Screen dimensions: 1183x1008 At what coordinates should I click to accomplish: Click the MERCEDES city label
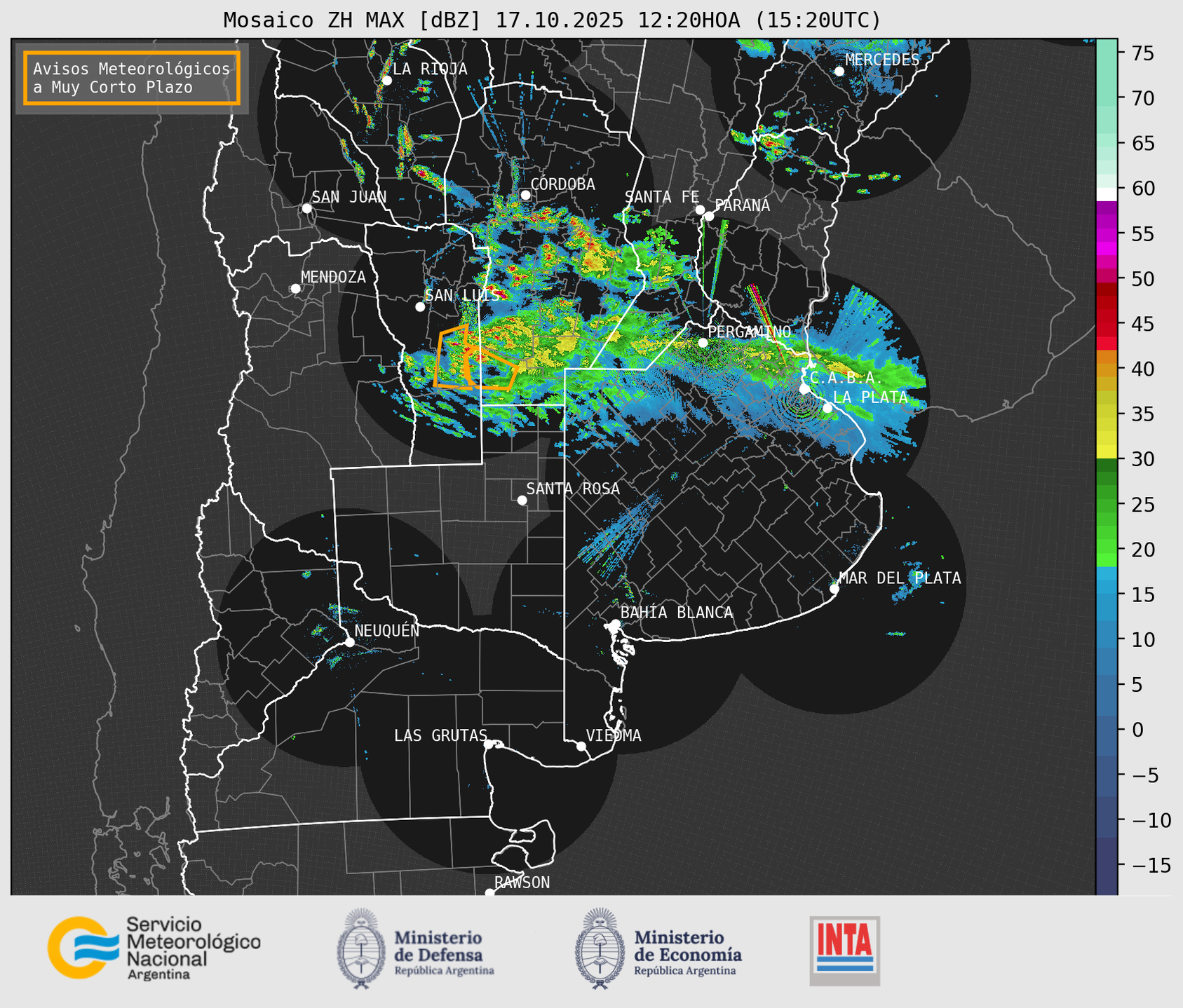pos(882,60)
